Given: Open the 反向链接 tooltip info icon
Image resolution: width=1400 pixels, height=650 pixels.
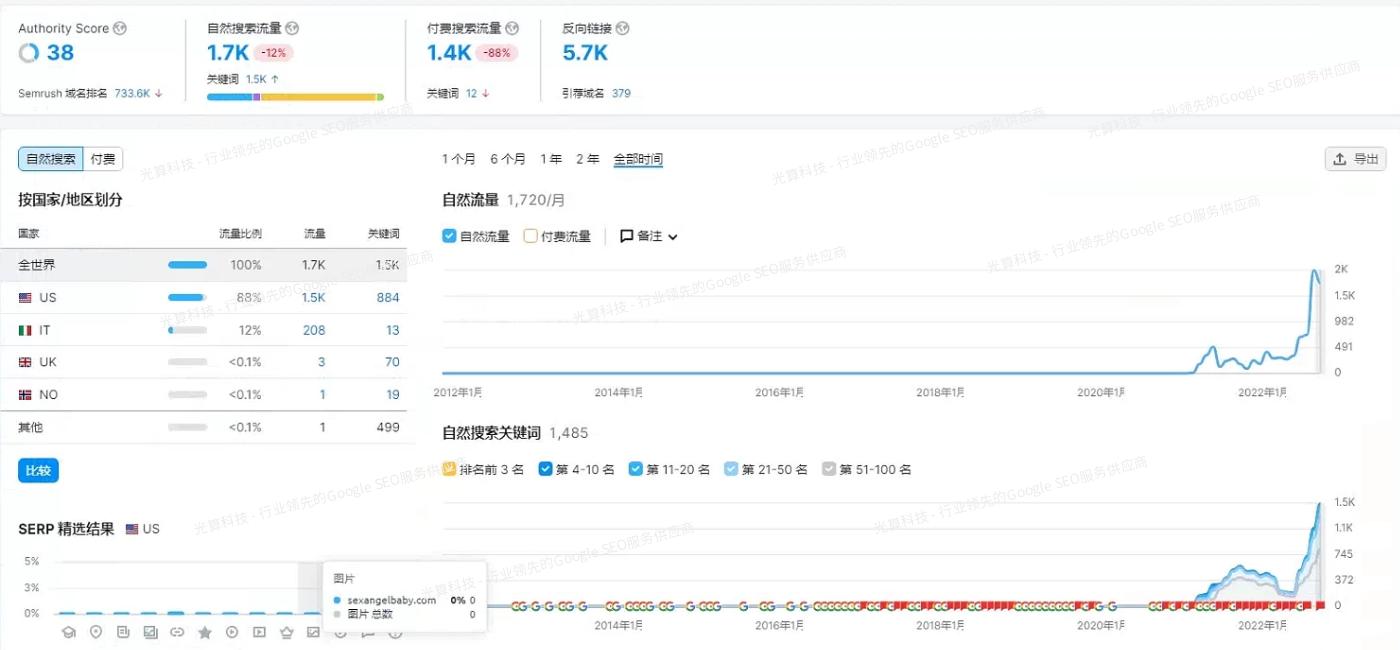Looking at the screenshot, I should point(621,29).
